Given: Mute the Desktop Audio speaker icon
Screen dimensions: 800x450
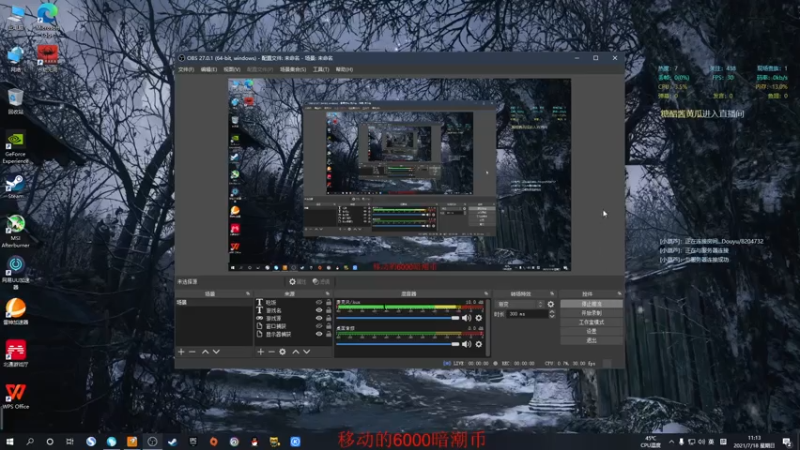Looking at the screenshot, I should [466, 344].
